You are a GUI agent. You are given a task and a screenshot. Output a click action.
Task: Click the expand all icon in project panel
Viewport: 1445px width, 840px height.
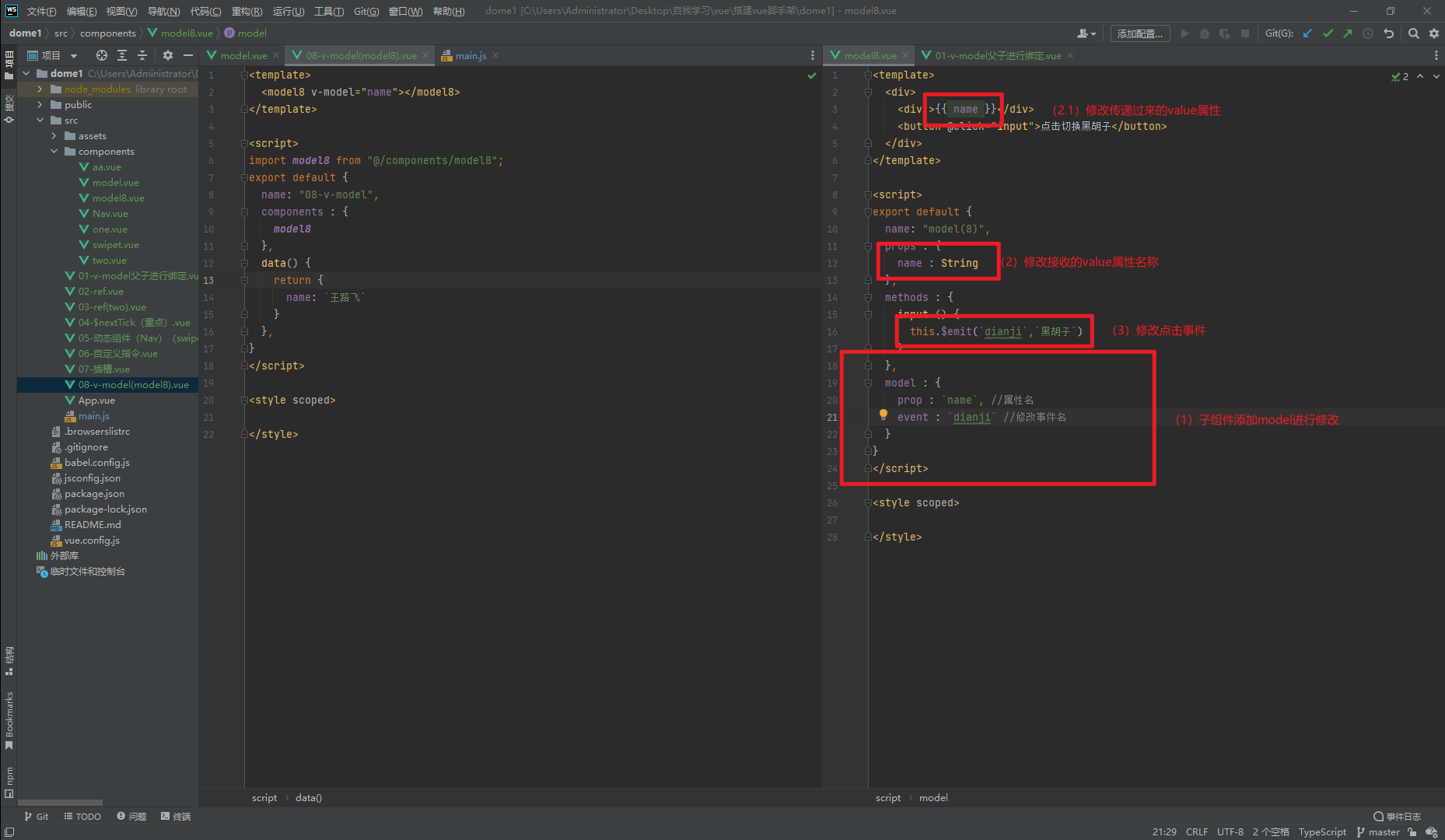point(122,55)
